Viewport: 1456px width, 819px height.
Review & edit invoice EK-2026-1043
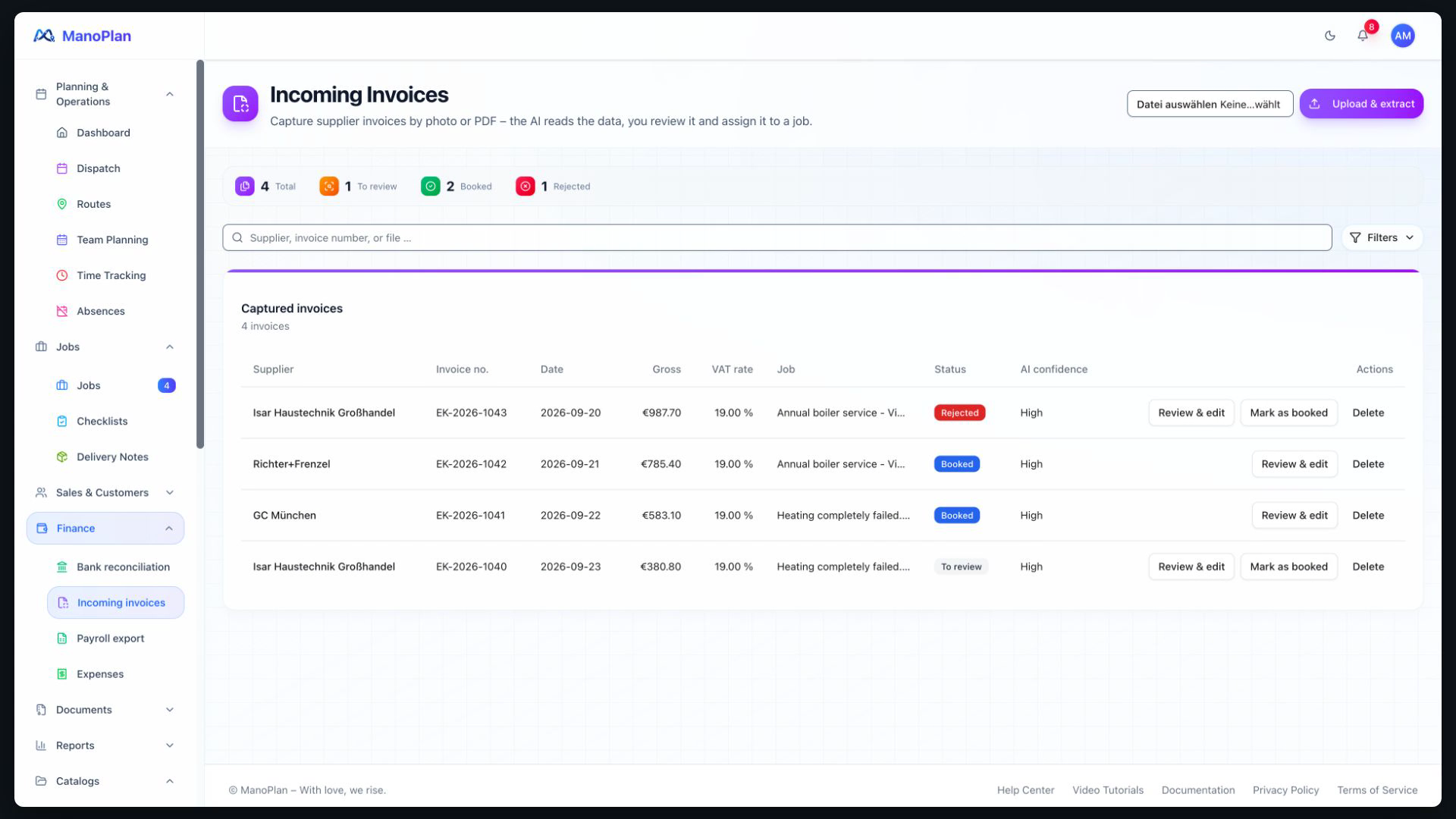point(1191,413)
